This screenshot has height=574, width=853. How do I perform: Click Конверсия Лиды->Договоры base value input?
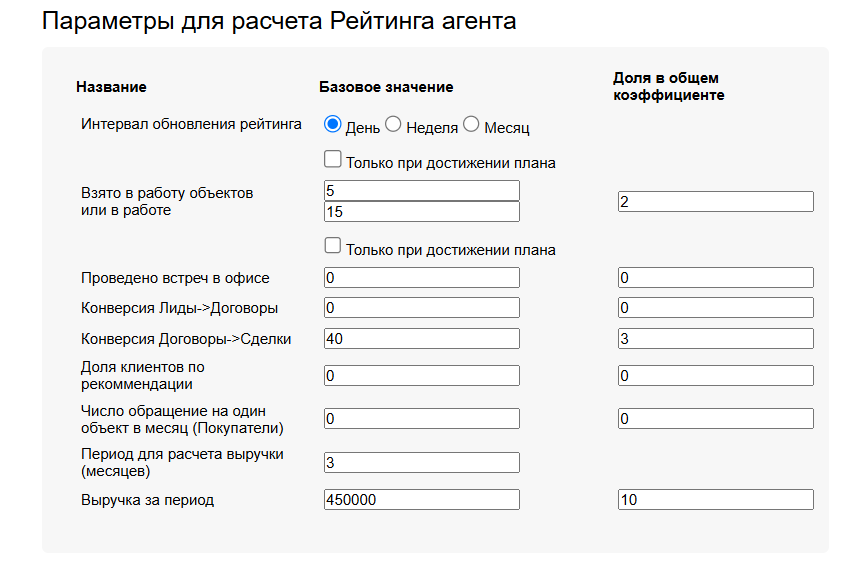(421, 308)
